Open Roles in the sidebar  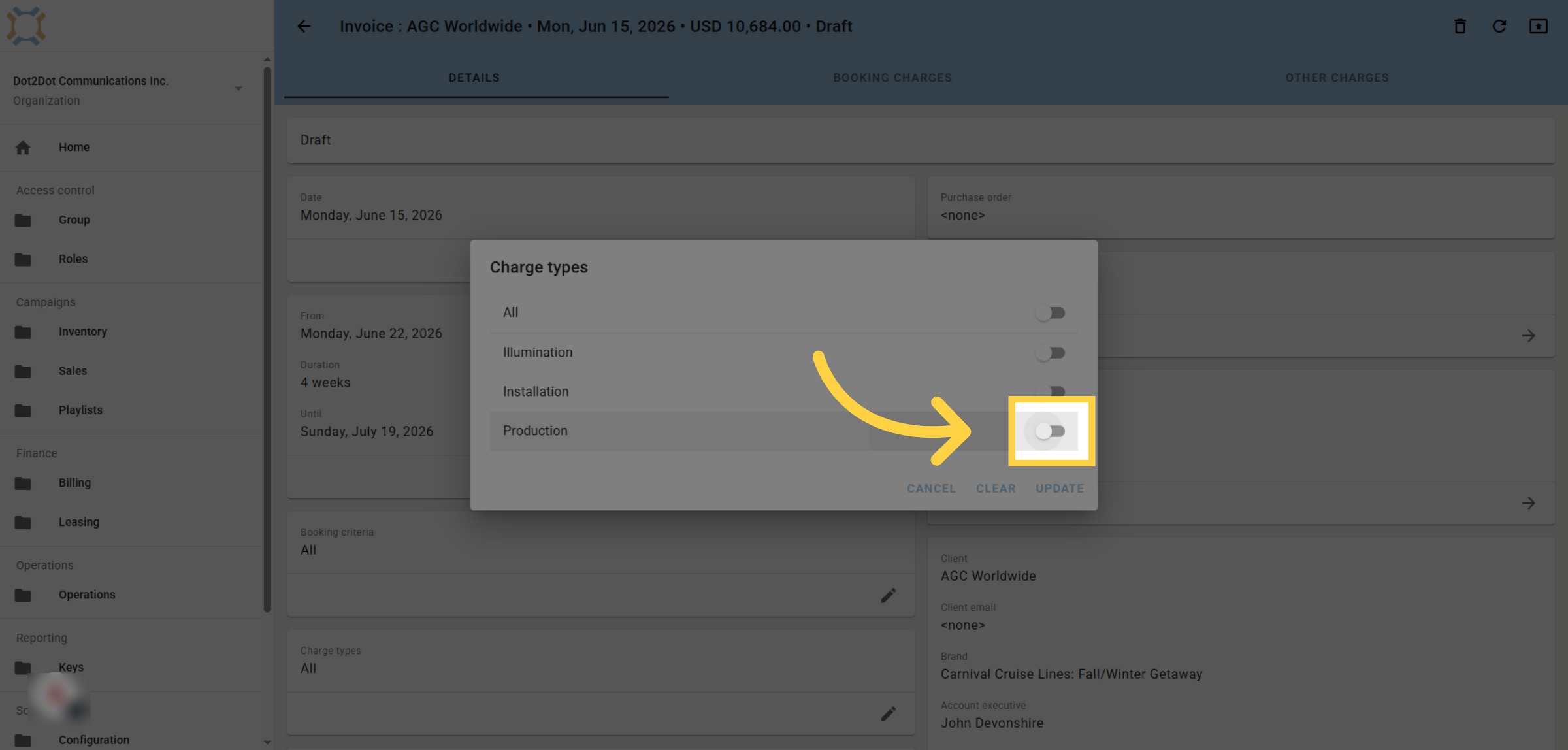[73, 259]
